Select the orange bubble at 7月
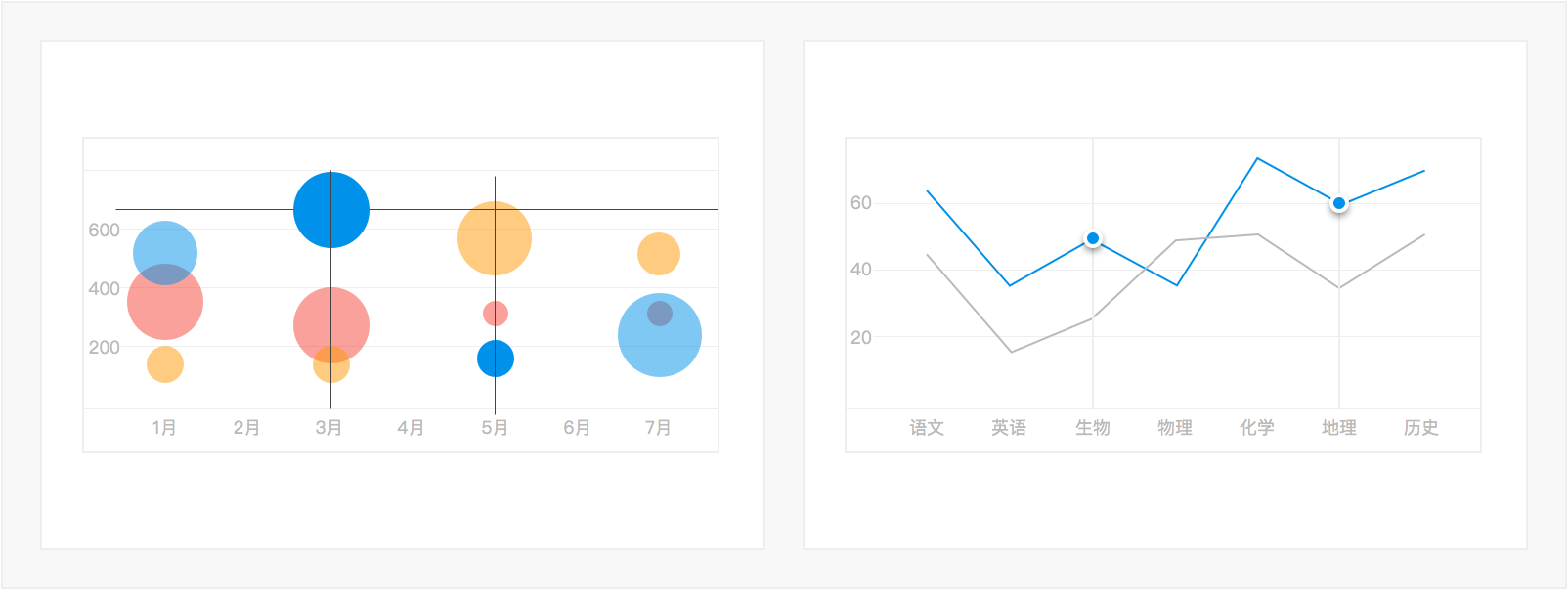The width and height of the screenshot is (1568, 590). pos(659,254)
